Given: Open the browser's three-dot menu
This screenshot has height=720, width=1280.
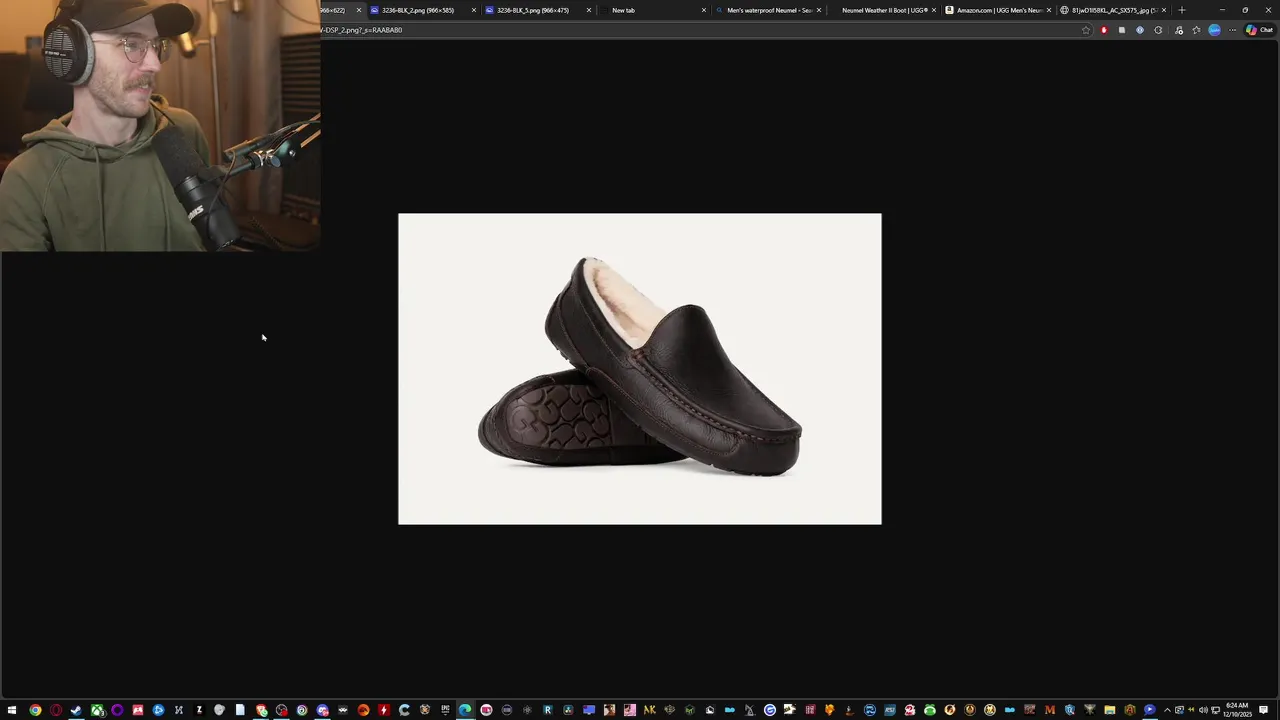Looking at the screenshot, I should 1232,30.
